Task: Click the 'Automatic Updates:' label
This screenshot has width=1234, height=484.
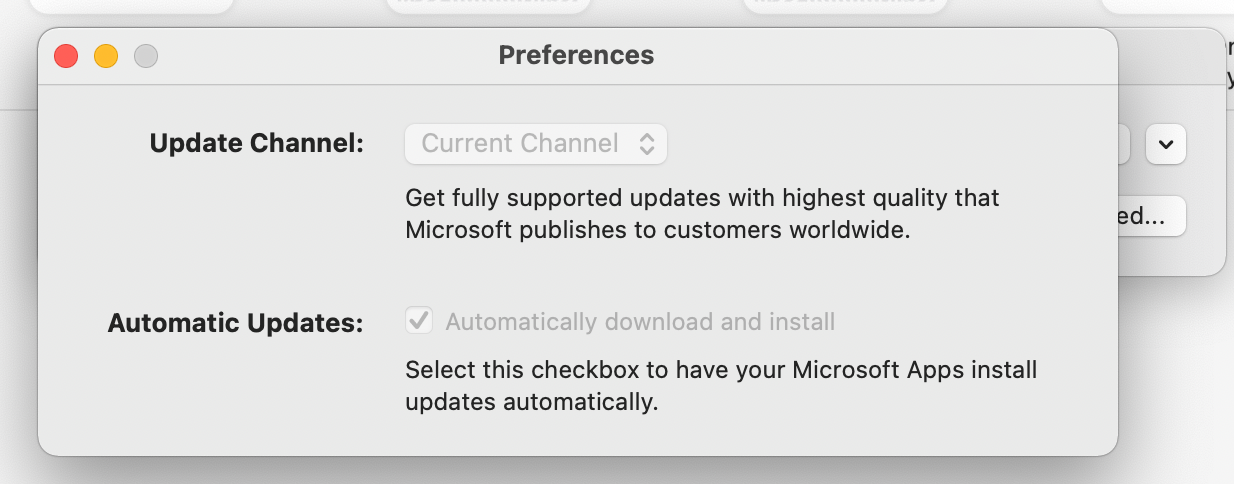Action: tap(235, 323)
